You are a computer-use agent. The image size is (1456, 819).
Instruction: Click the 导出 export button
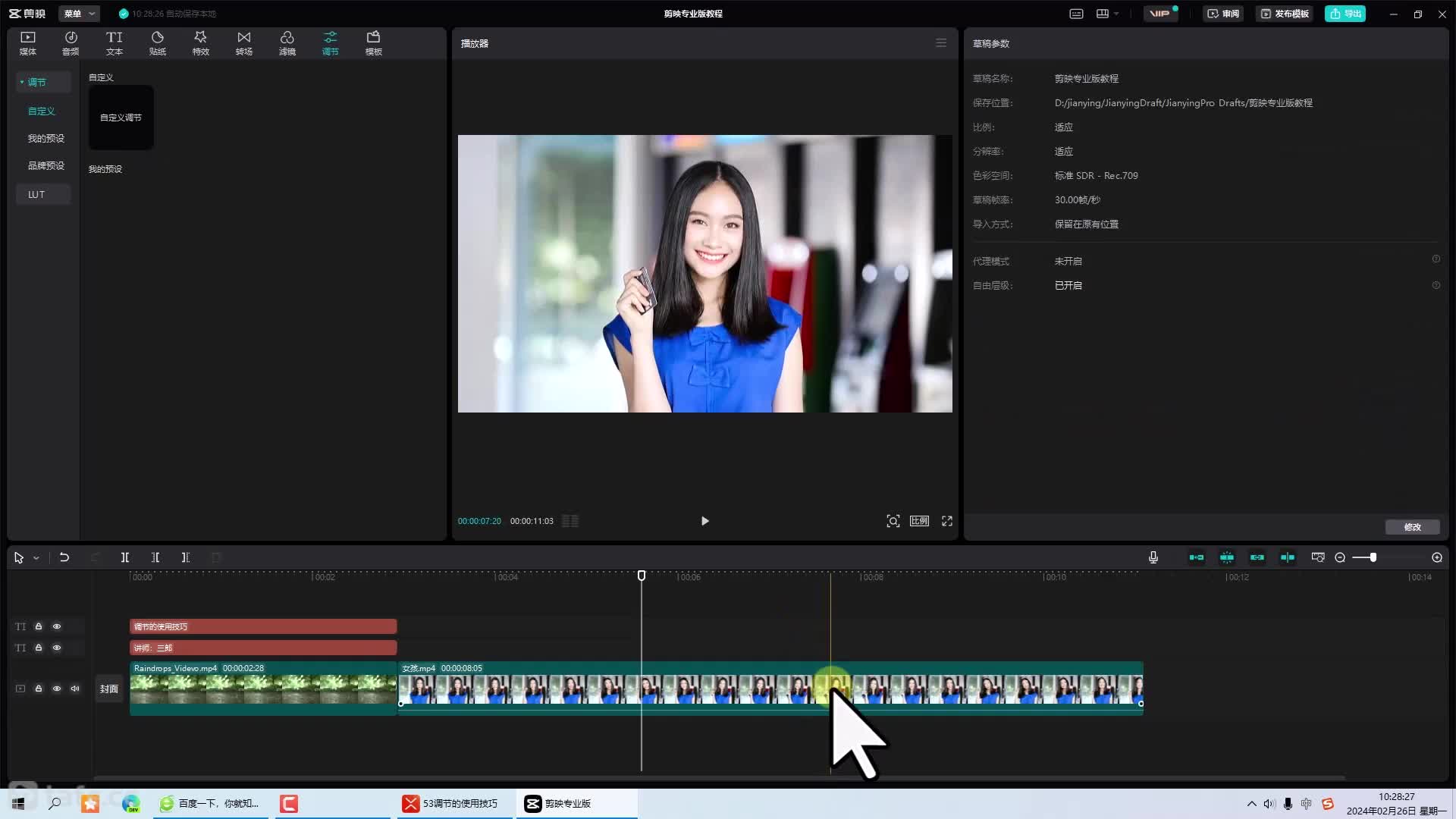[1345, 14]
